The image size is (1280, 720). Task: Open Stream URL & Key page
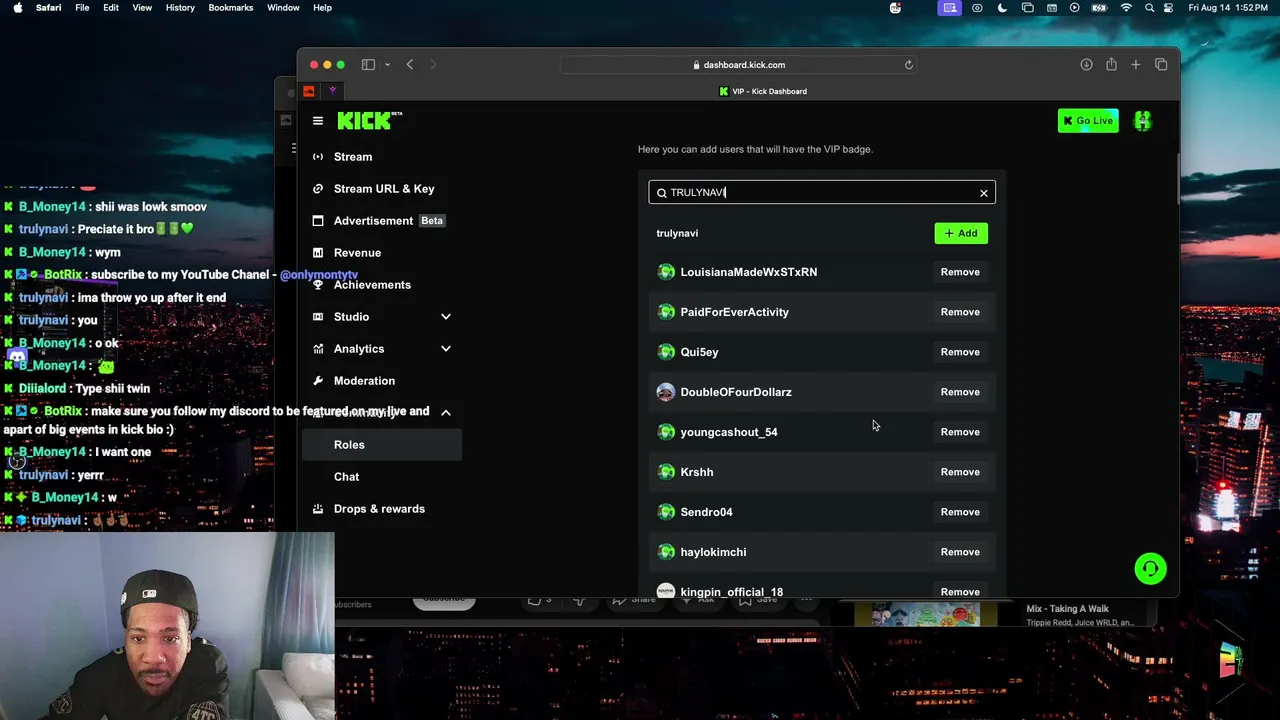(x=384, y=189)
